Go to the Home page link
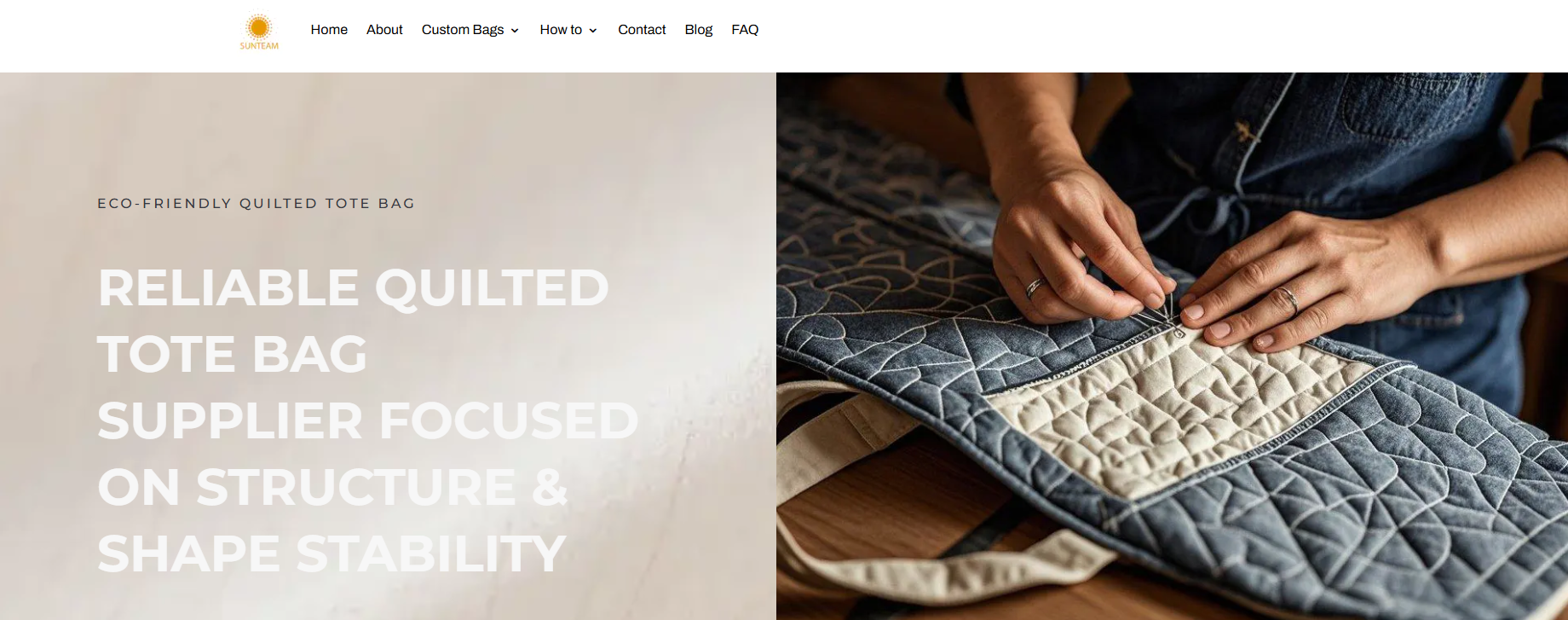This screenshot has height=620, width=1568. (329, 30)
